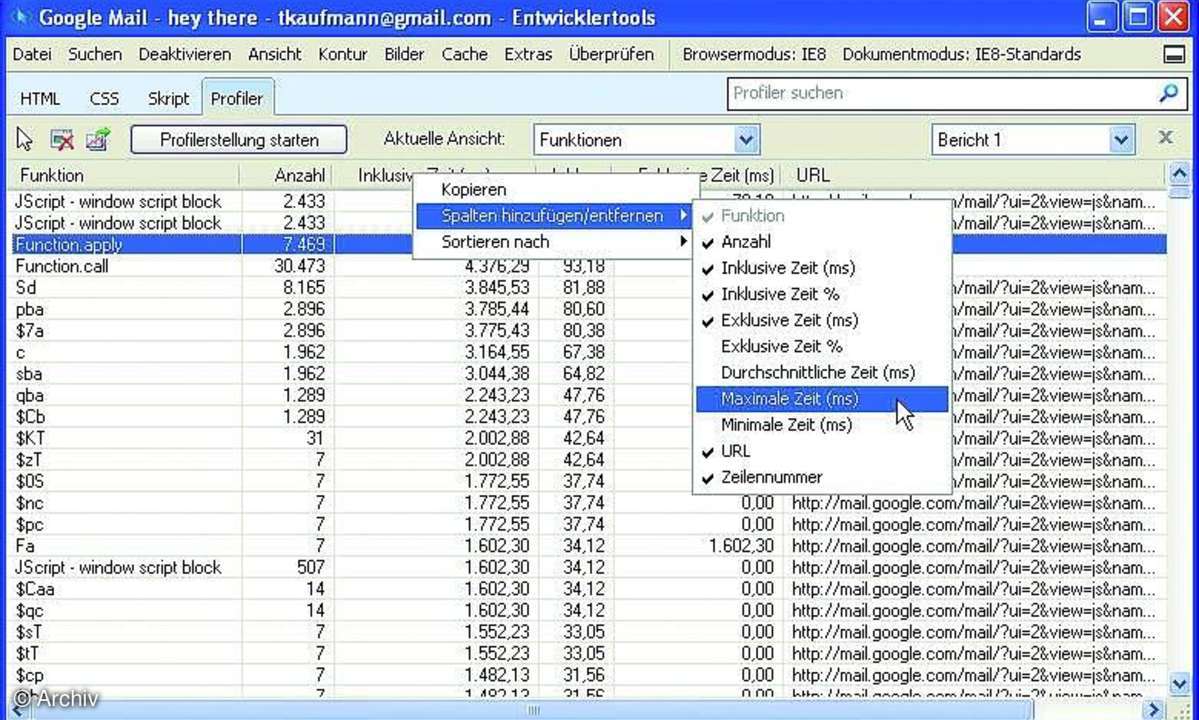
Task: Toggle the Zeilennummer column entry
Action: click(x=822, y=477)
